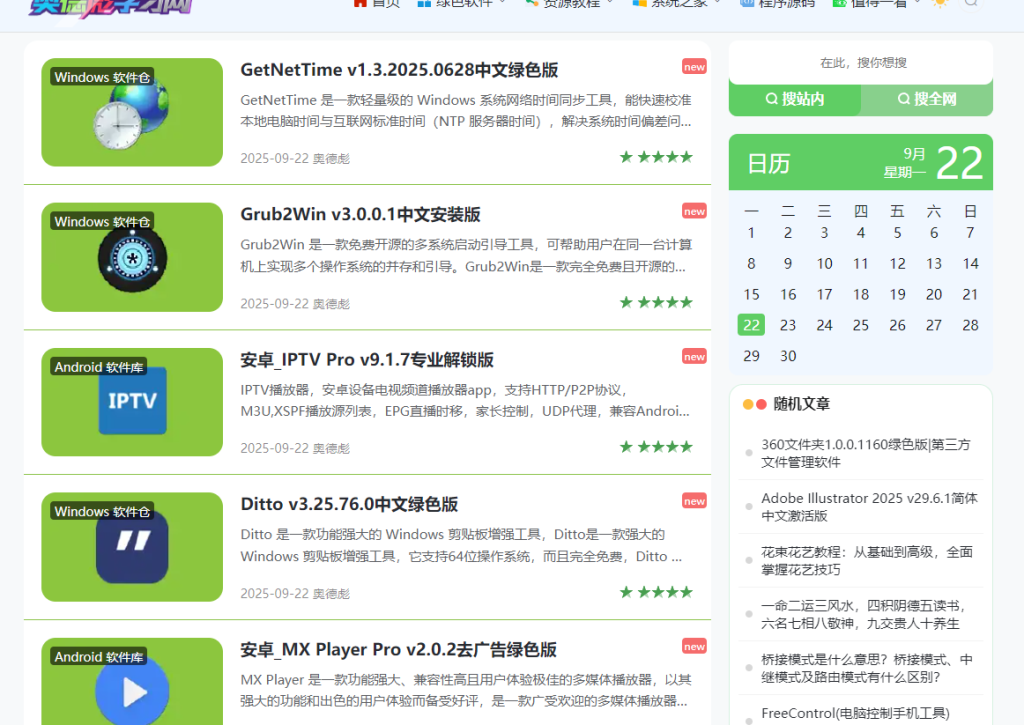
Task: Click the Windows 软件仓 tag on Ditto thumbnail
Action: [102, 511]
